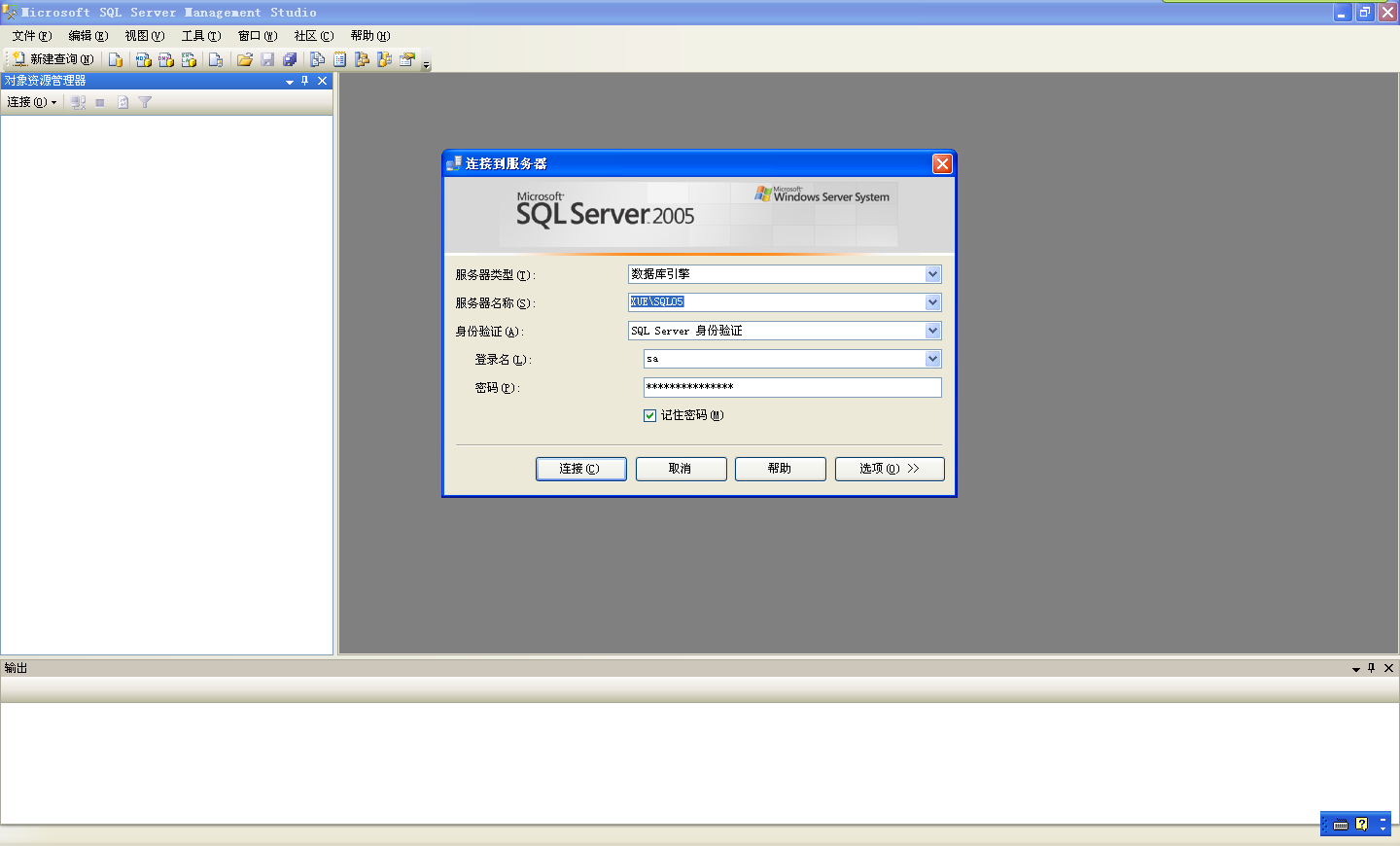Close the 对象资源管理器 panel

click(323, 82)
